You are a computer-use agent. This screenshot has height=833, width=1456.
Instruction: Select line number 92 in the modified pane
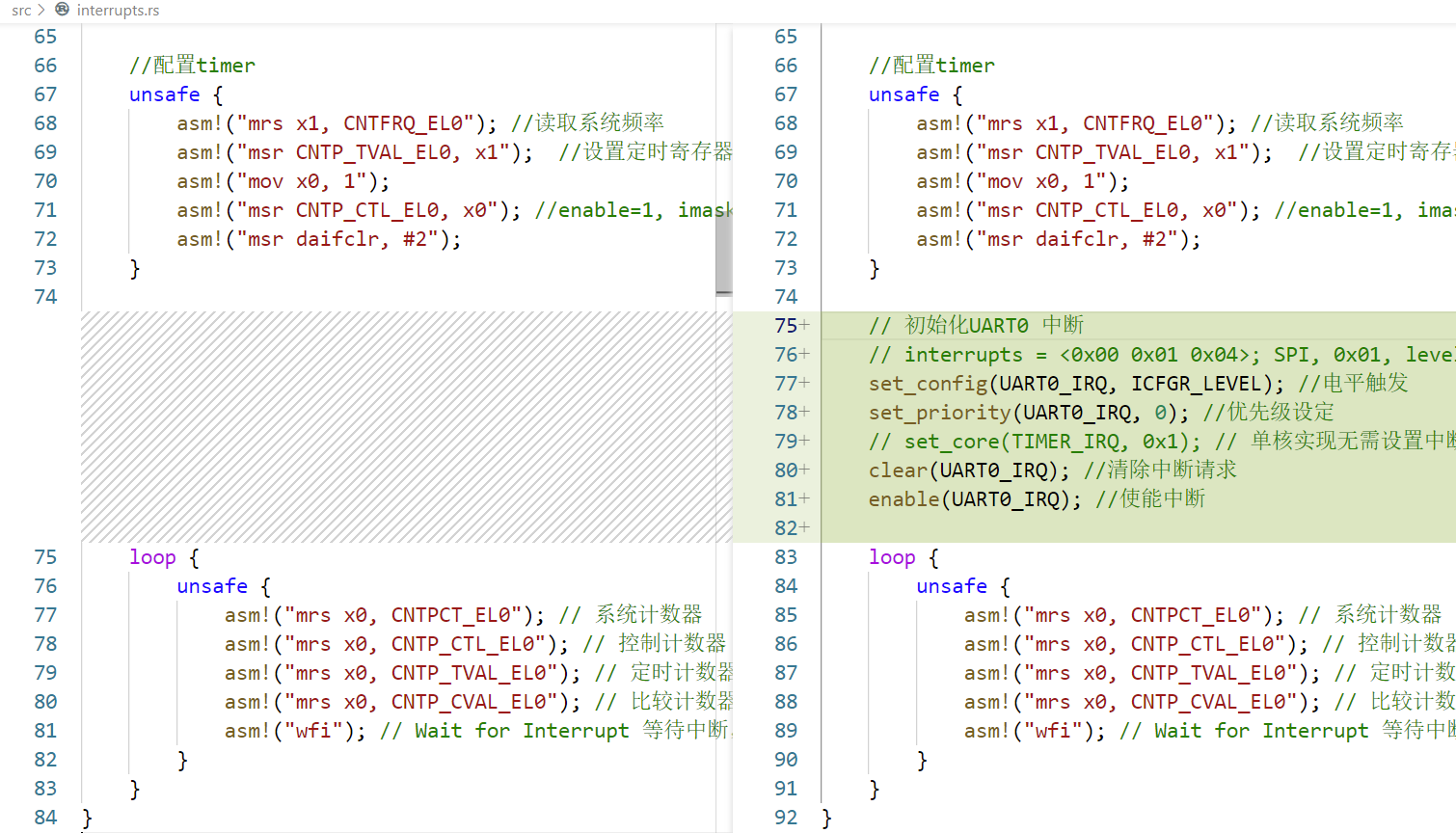pyautogui.click(x=786, y=818)
